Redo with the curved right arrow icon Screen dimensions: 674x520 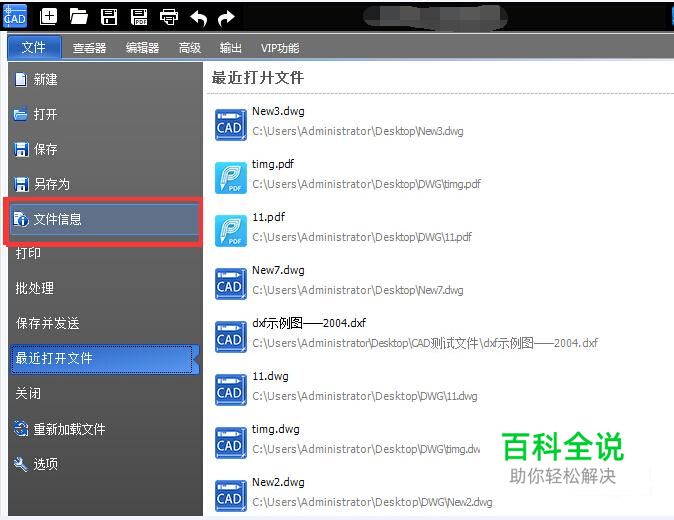point(226,18)
